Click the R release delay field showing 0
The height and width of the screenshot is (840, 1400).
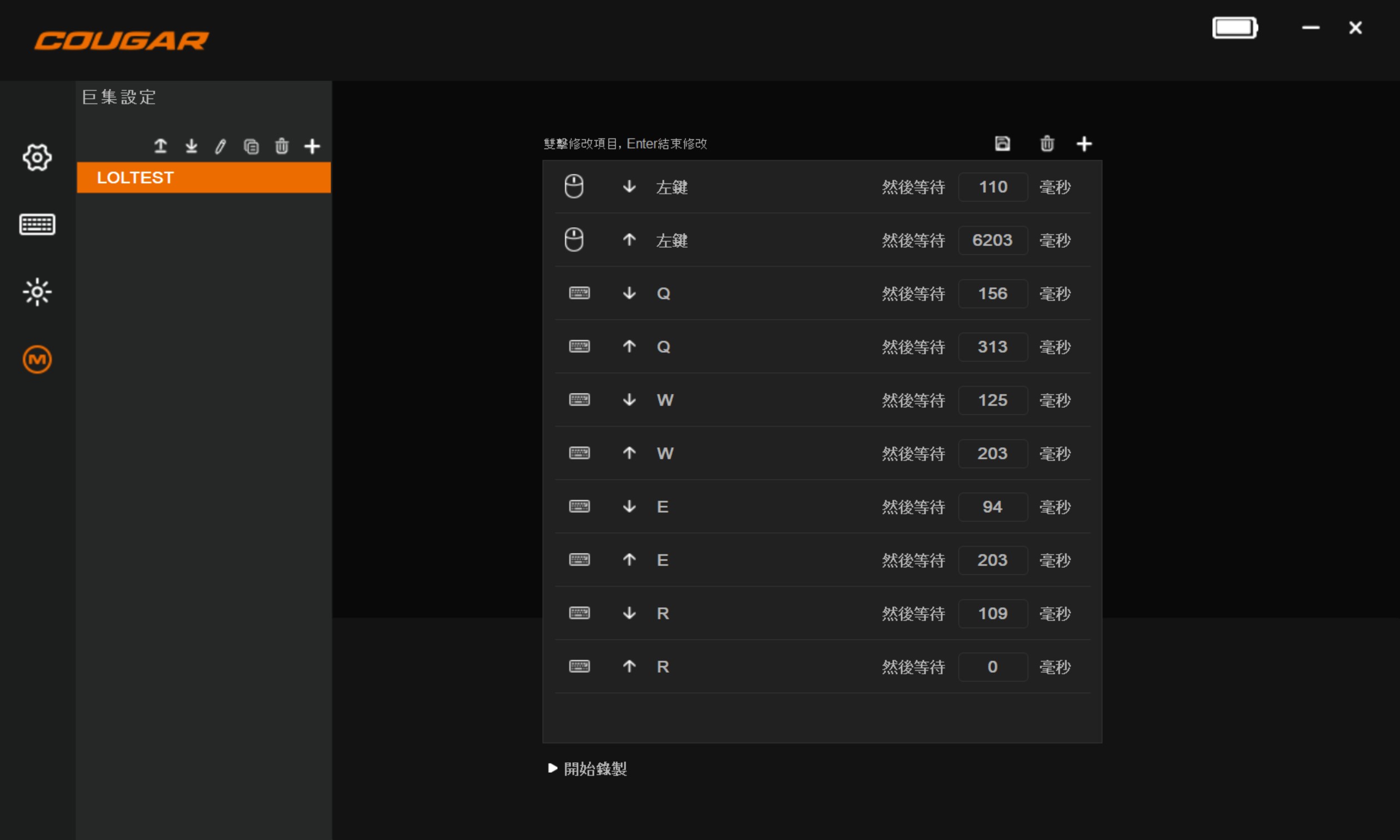[993, 667]
